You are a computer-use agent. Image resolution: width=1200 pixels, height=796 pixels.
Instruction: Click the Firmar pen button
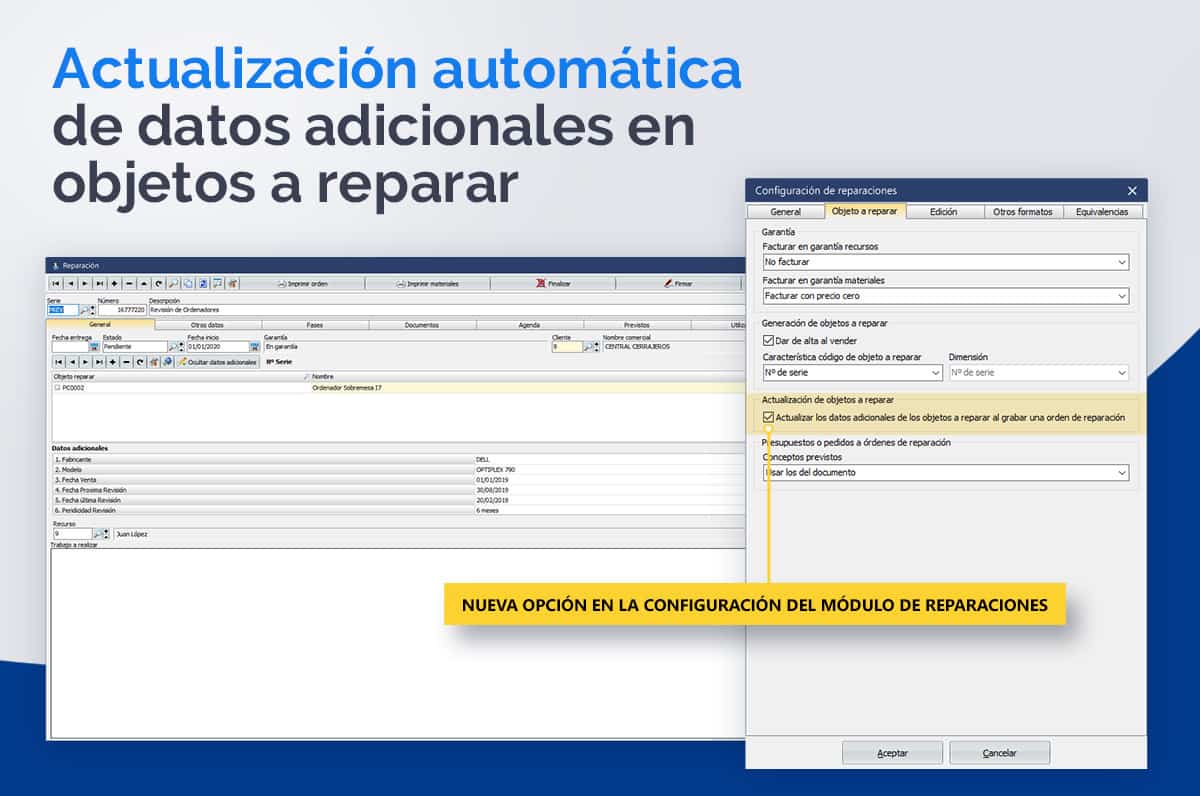677,284
